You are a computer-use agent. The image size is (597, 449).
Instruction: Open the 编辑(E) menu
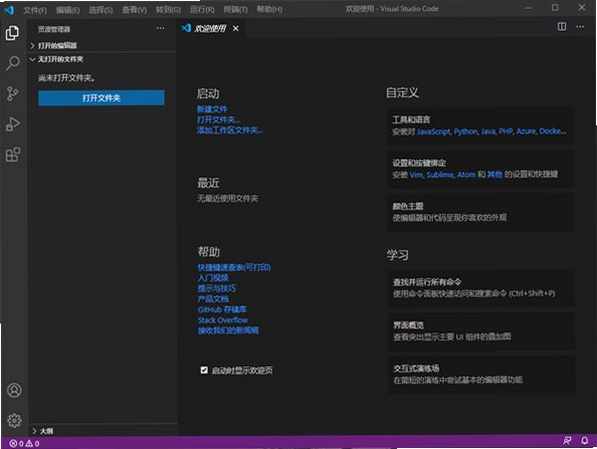point(68,10)
